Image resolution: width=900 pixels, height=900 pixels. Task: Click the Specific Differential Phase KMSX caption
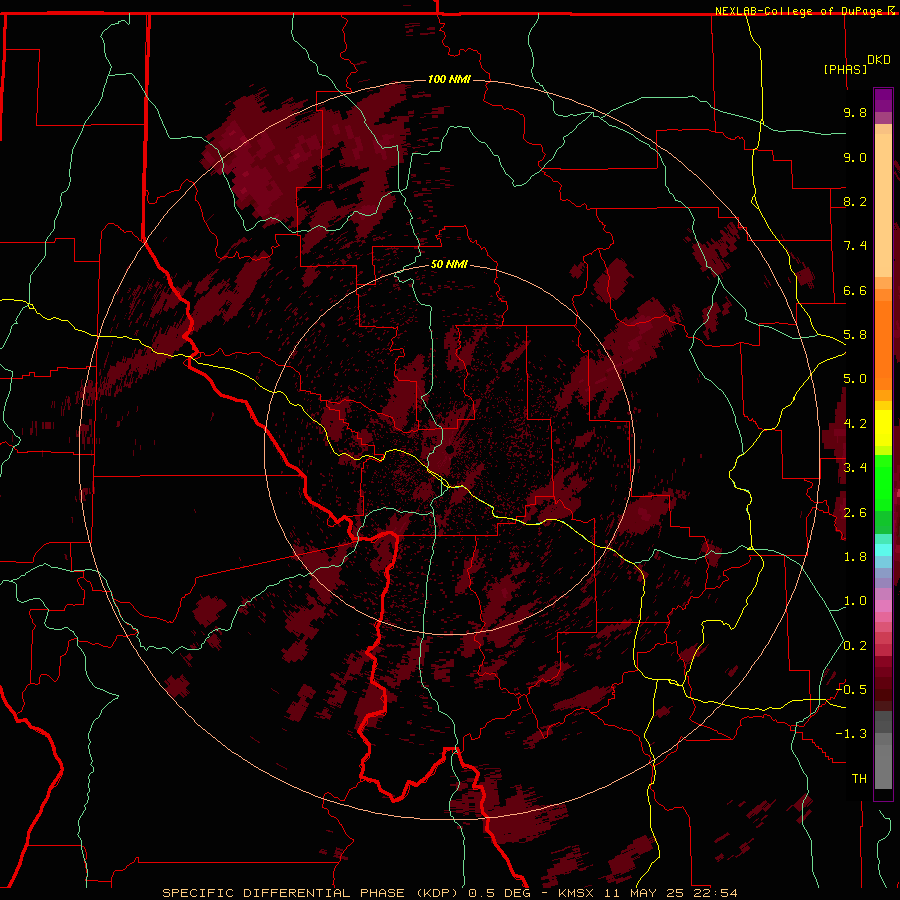tap(449, 893)
